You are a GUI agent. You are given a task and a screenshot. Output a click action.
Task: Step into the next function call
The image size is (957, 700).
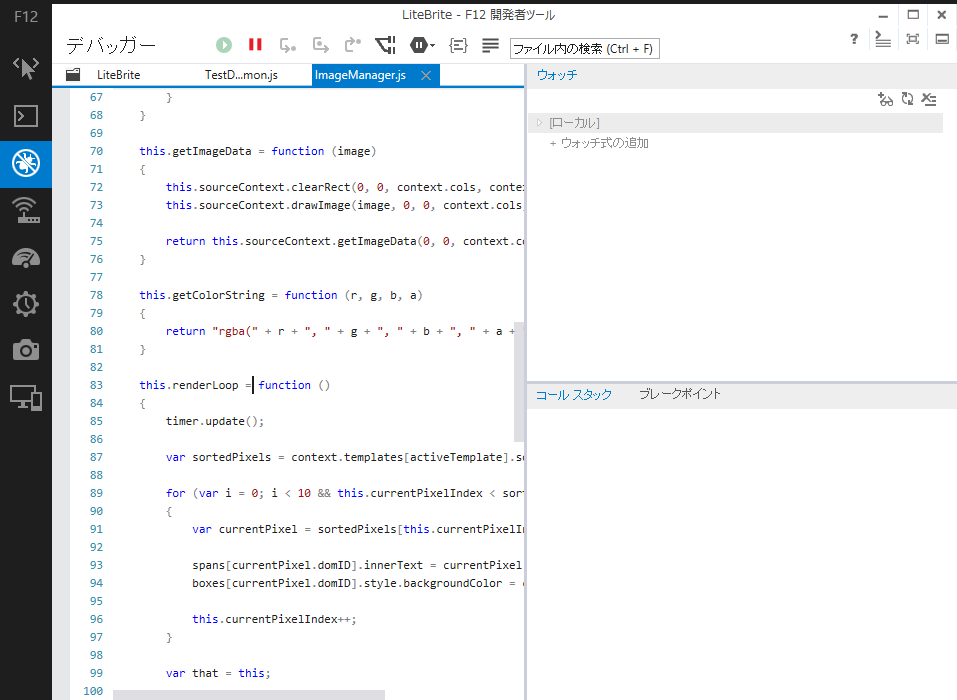pos(320,44)
